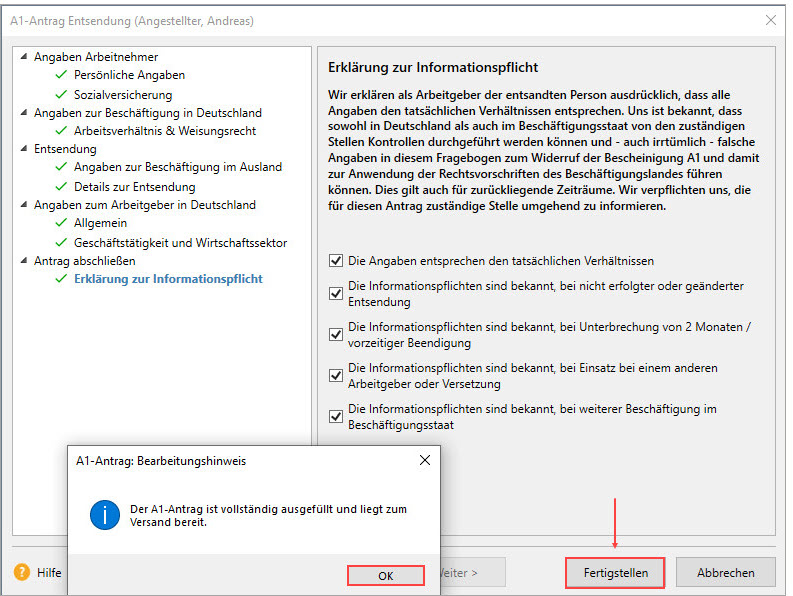Open Geschäftstätigkeit und Wirtschaftssektor page
The image size is (793, 596).
(180, 243)
